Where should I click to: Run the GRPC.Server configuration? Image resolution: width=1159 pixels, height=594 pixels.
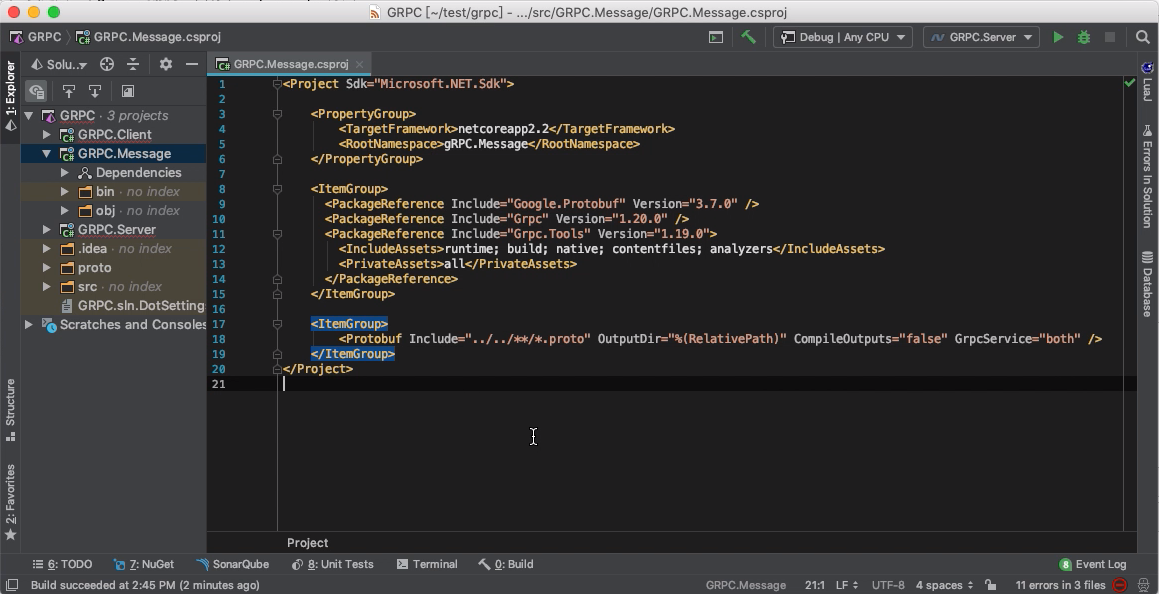(x=1058, y=37)
